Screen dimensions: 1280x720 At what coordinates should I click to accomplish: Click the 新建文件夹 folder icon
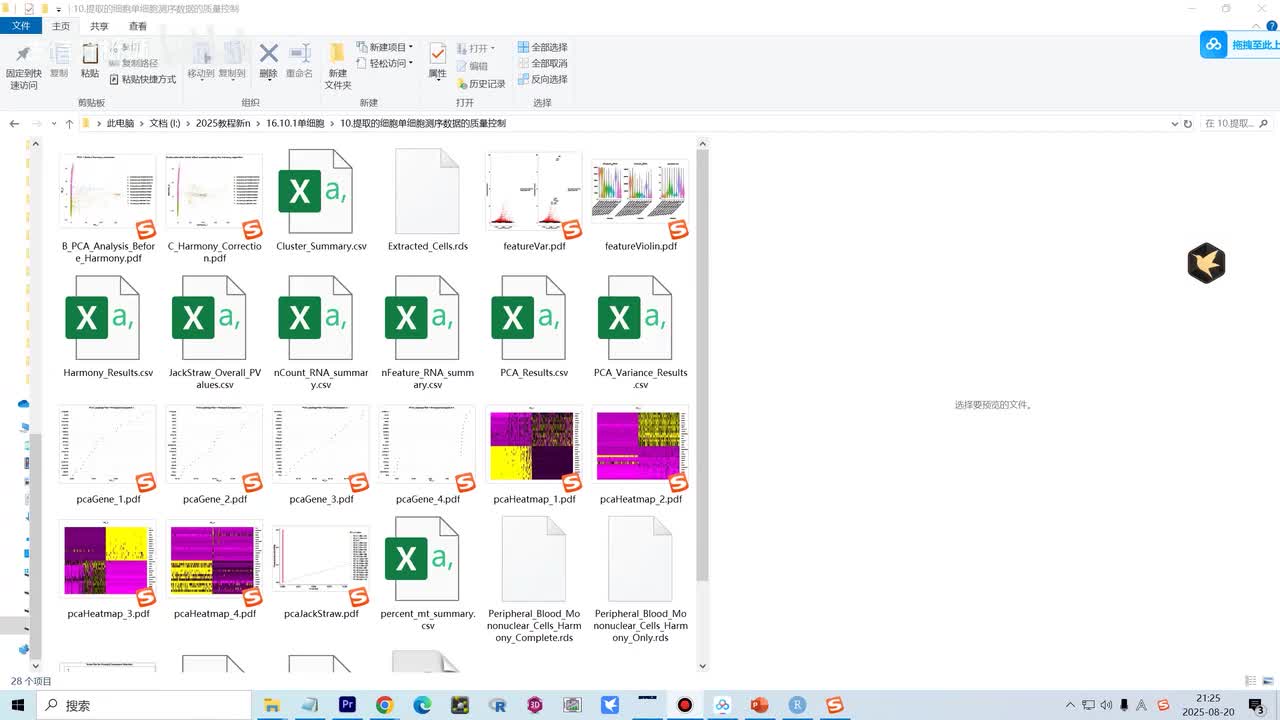[338, 54]
